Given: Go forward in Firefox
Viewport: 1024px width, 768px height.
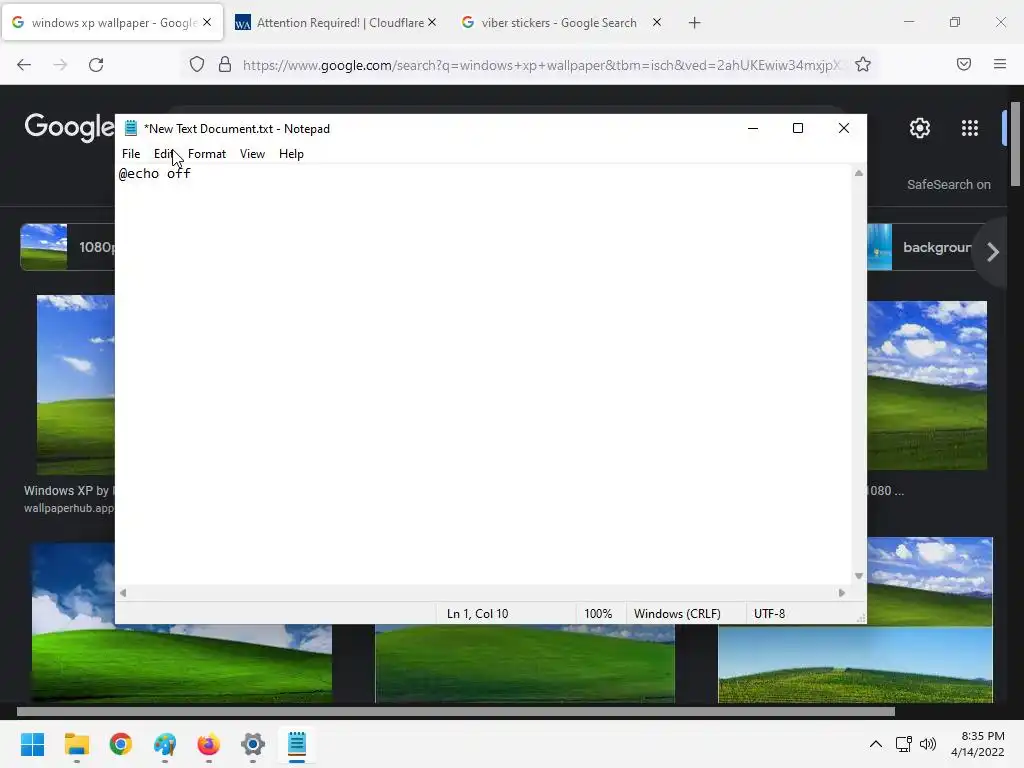Looking at the screenshot, I should 60,65.
